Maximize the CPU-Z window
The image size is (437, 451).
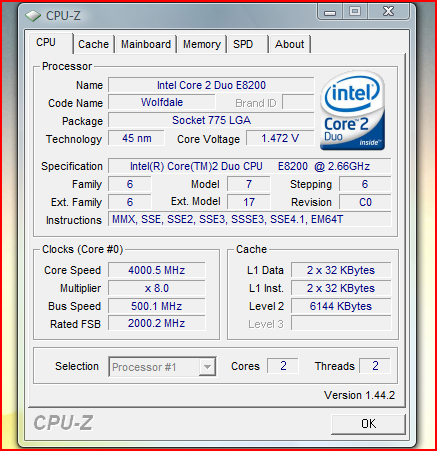click(355, 12)
